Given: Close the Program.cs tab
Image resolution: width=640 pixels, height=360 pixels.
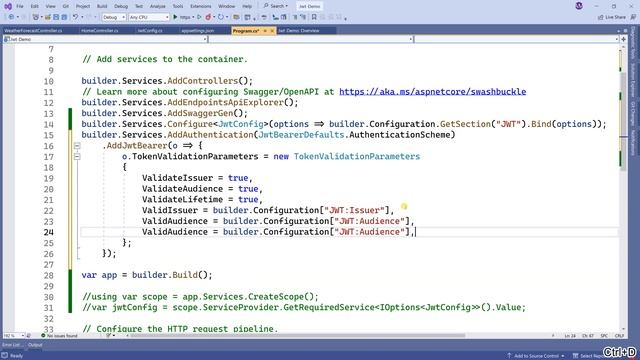Looking at the screenshot, I should click(272, 31).
